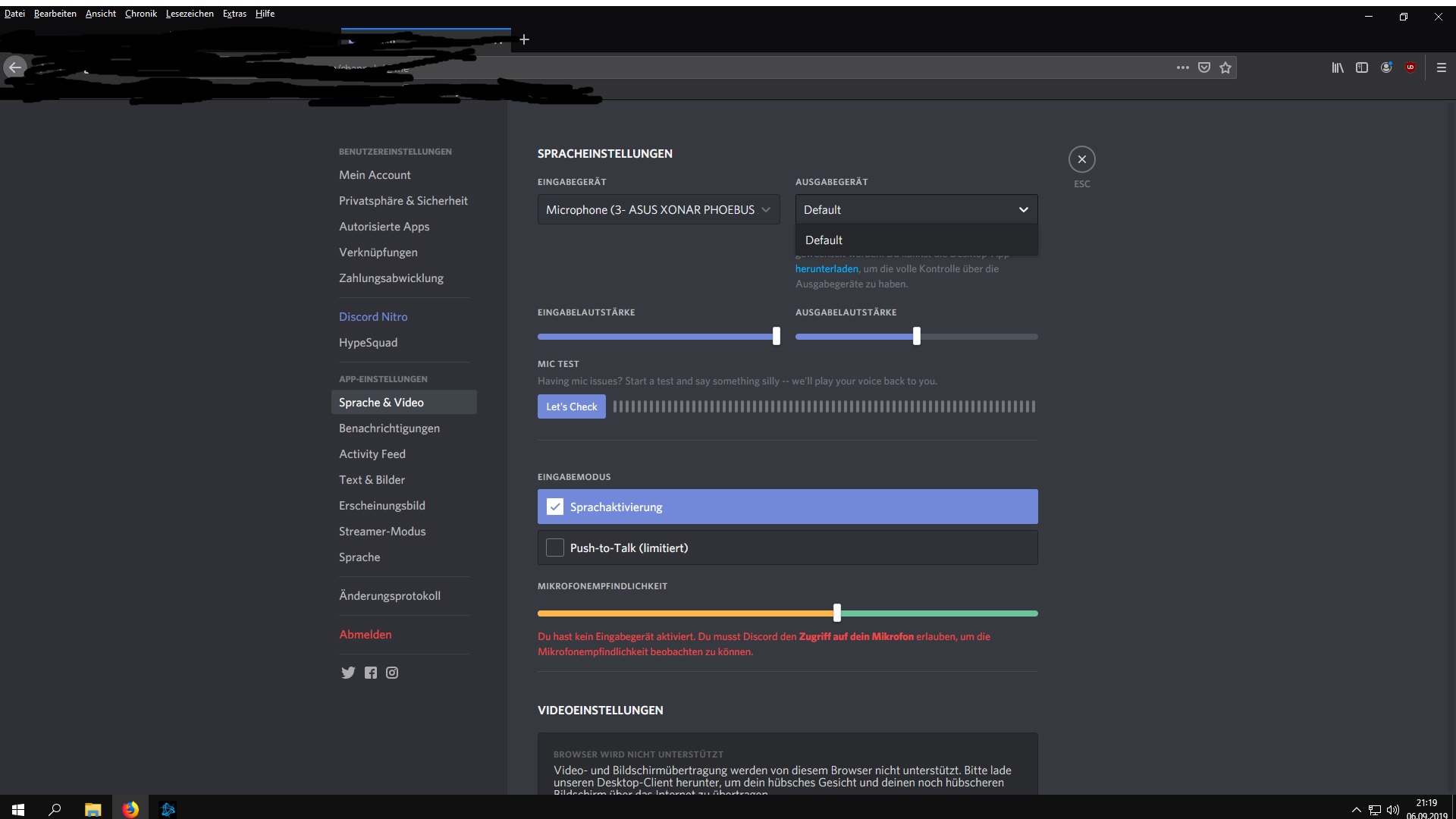Viewport: 1456px width, 819px height.
Task: Click Abmelden logout menu item
Action: pos(365,634)
